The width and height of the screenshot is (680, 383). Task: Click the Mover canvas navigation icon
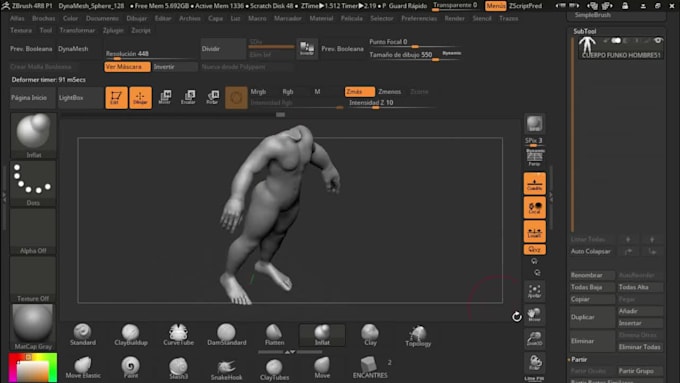click(534, 314)
